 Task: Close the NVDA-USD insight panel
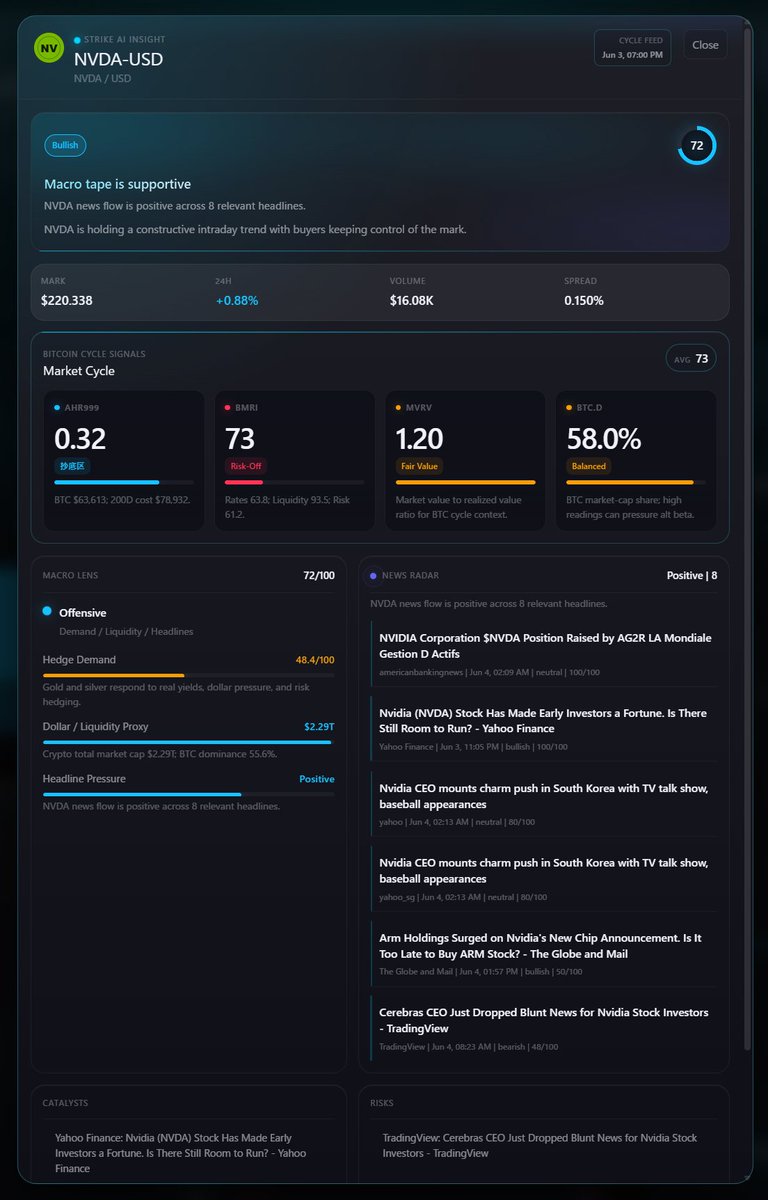point(705,45)
